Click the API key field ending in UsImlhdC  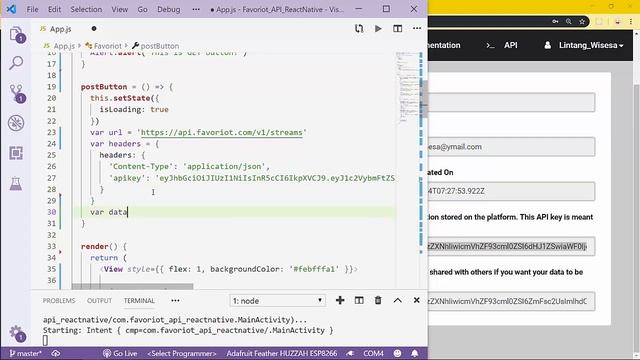pos(511,301)
